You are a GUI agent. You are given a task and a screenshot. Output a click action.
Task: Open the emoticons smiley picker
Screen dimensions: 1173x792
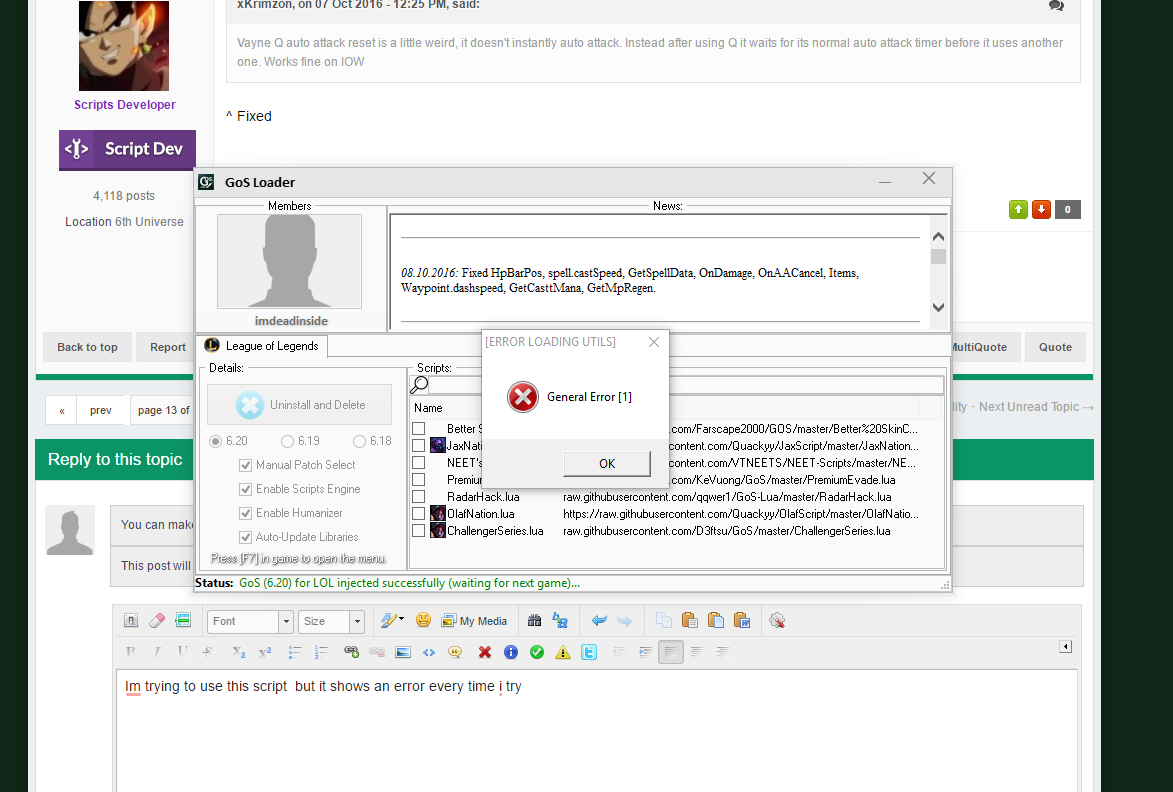pos(423,620)
